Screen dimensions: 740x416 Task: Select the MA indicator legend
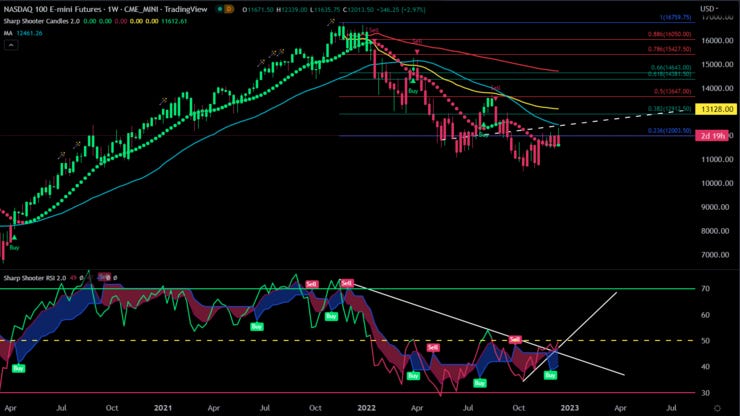point(8,33)
